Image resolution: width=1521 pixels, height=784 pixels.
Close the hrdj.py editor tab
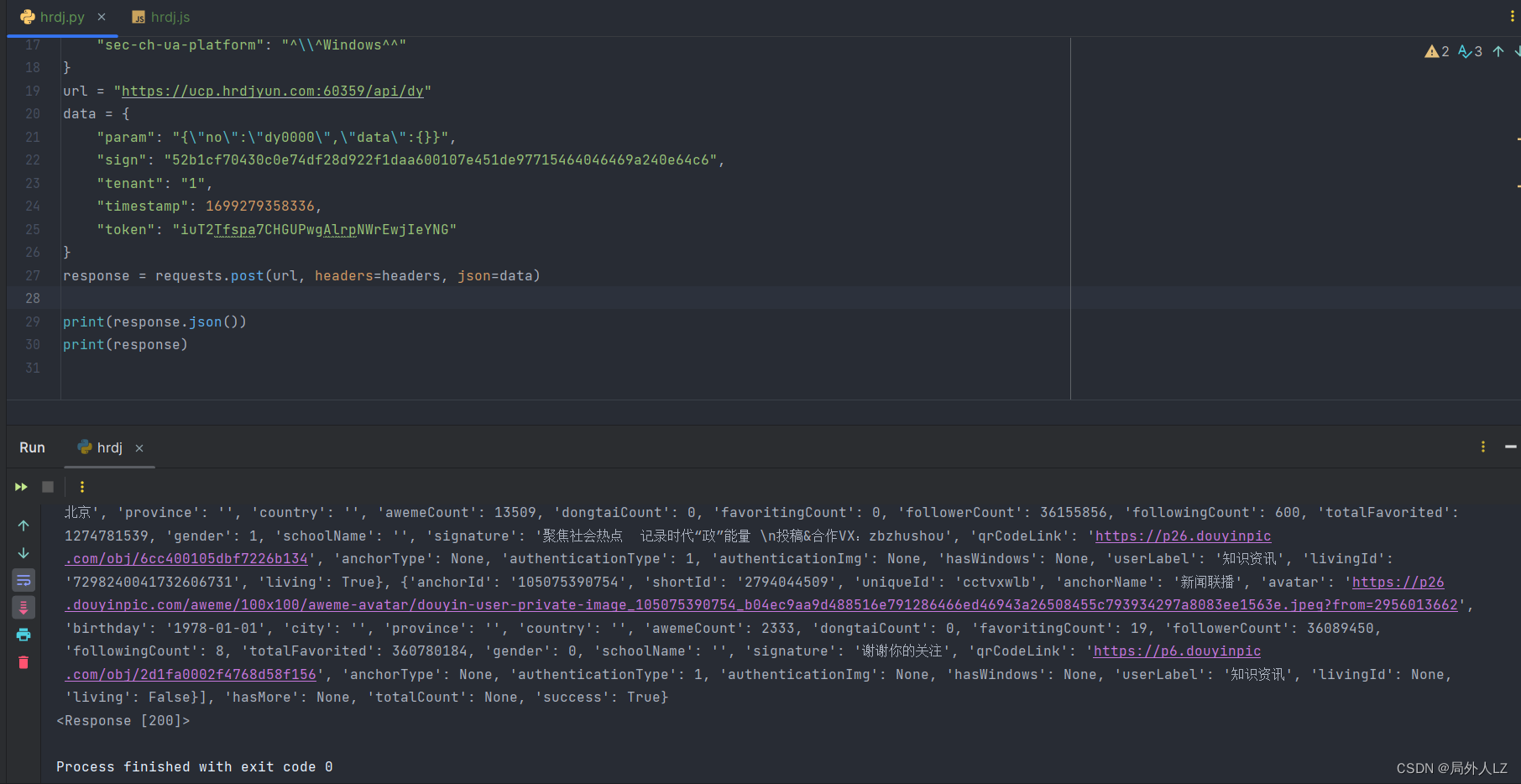(x=102, y=17)
